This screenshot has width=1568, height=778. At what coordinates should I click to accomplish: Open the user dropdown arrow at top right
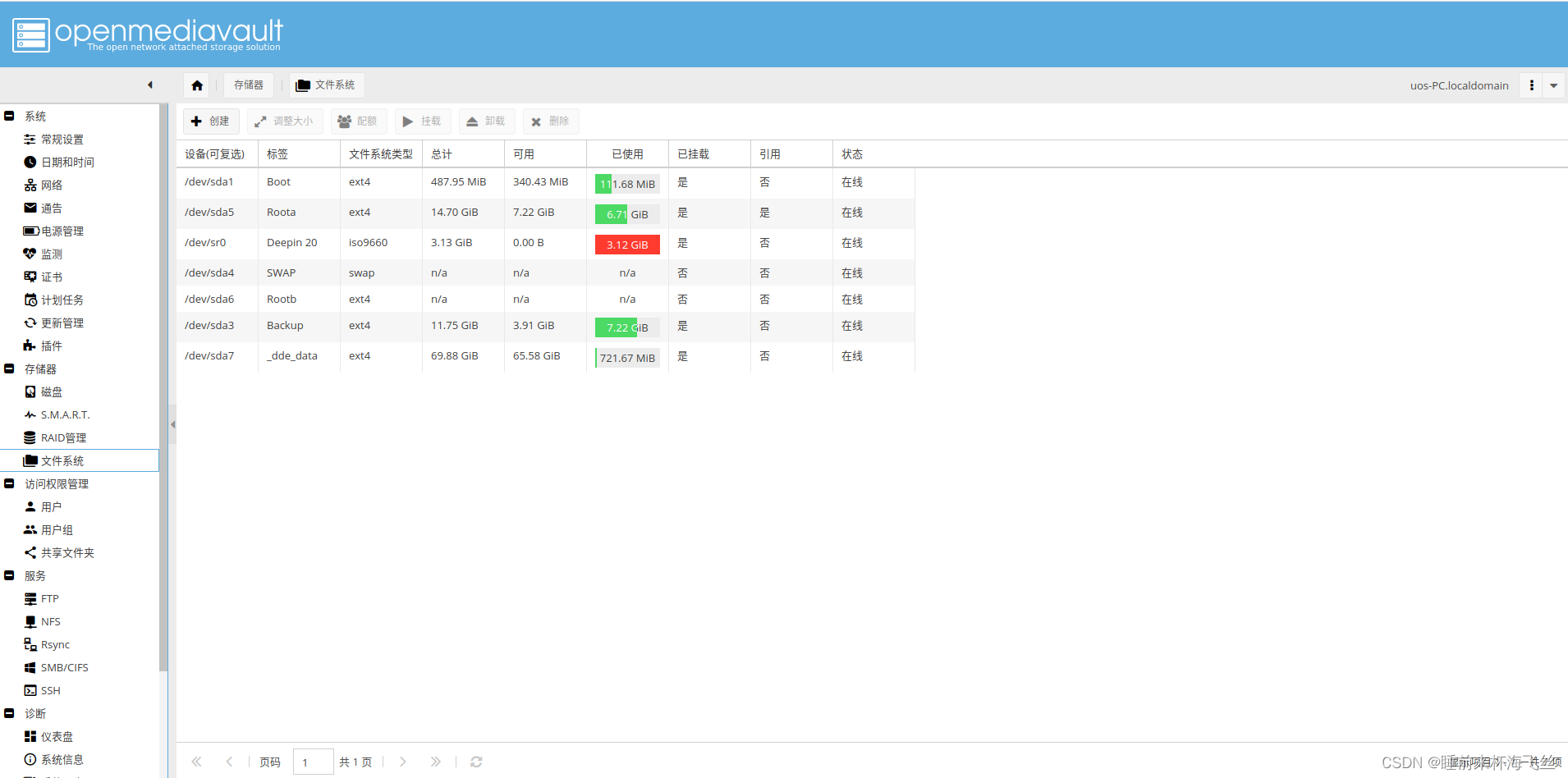tap(1553, 85)
